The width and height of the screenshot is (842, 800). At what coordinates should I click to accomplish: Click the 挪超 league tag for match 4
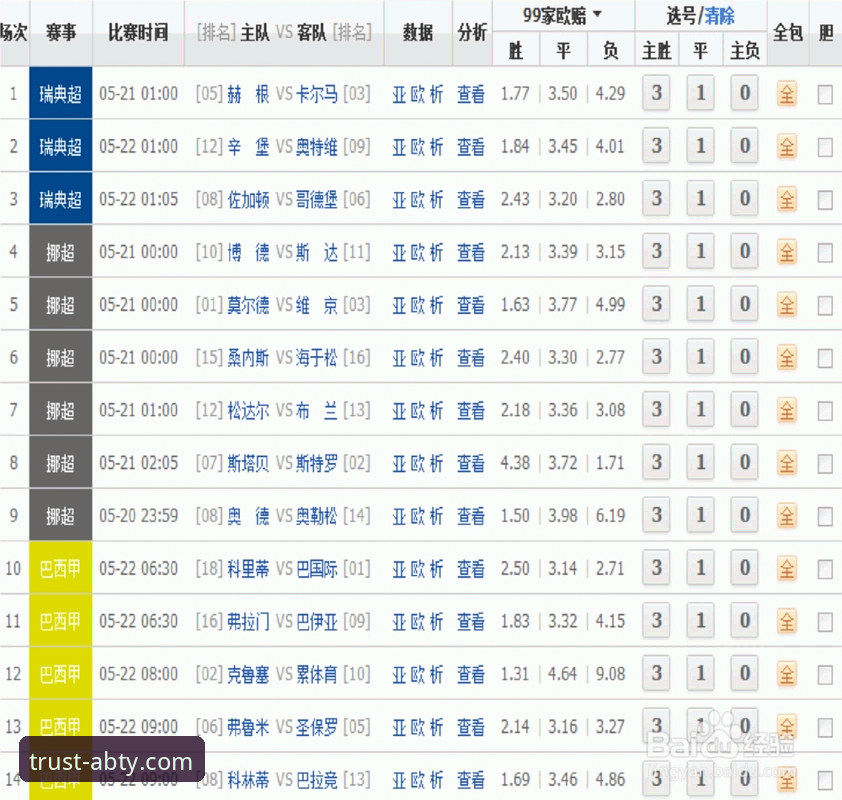61,251
